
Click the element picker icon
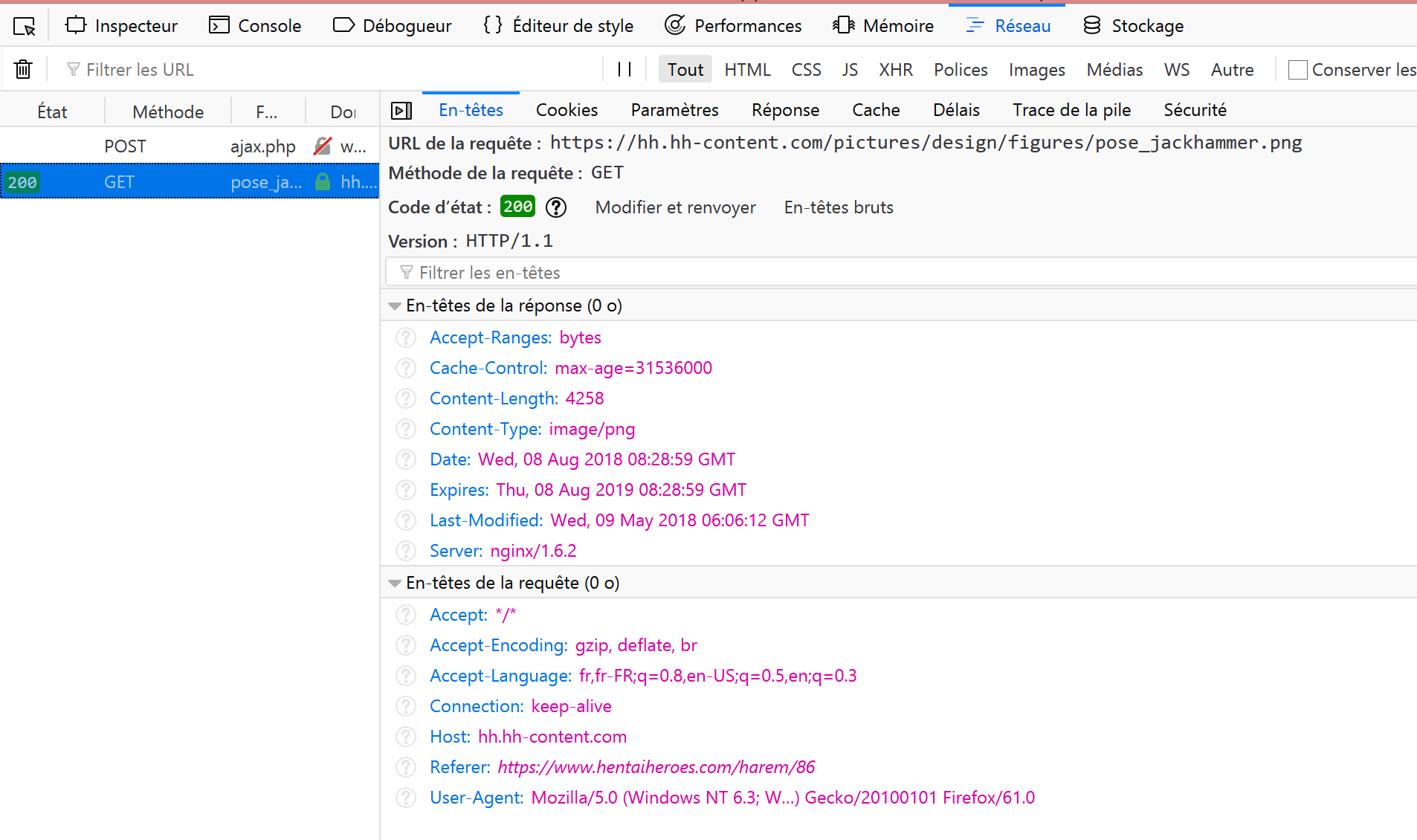click(x=25, y=26)
